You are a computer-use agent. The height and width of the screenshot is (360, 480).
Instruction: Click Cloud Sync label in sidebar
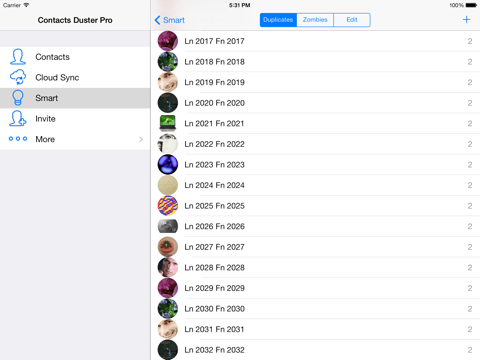[57, 78]
